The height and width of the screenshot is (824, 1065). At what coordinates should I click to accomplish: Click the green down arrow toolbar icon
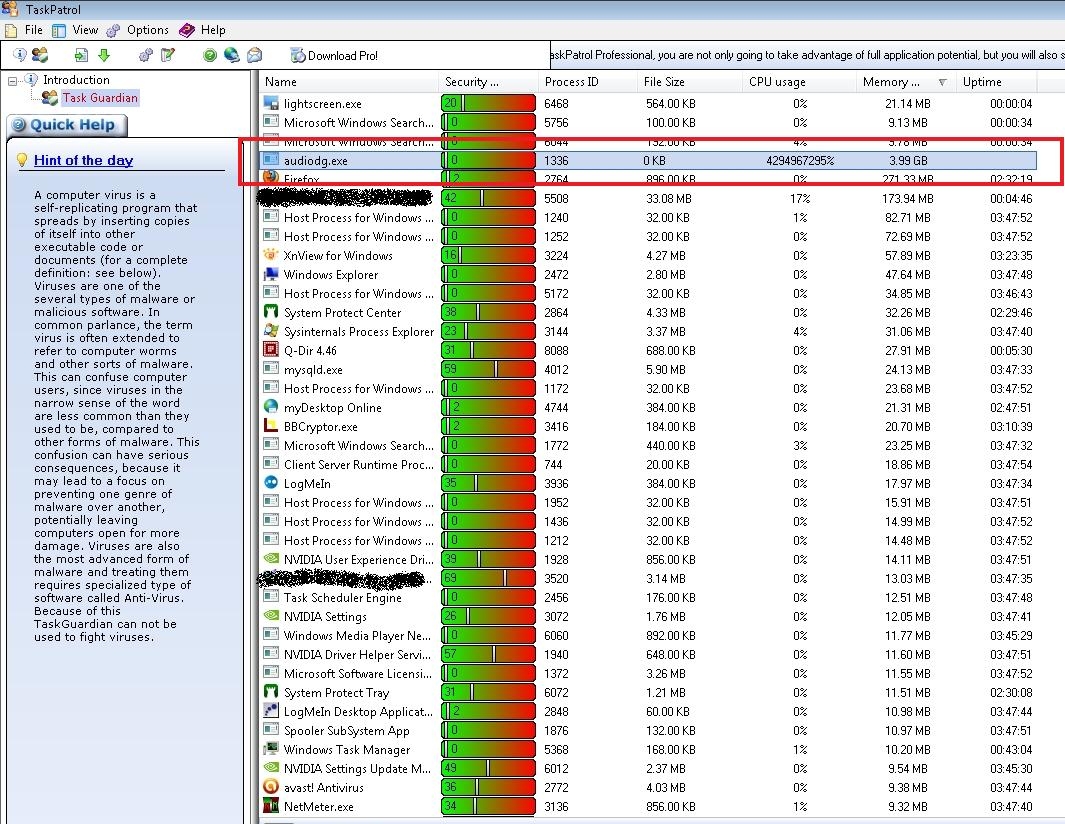(104, 55)
